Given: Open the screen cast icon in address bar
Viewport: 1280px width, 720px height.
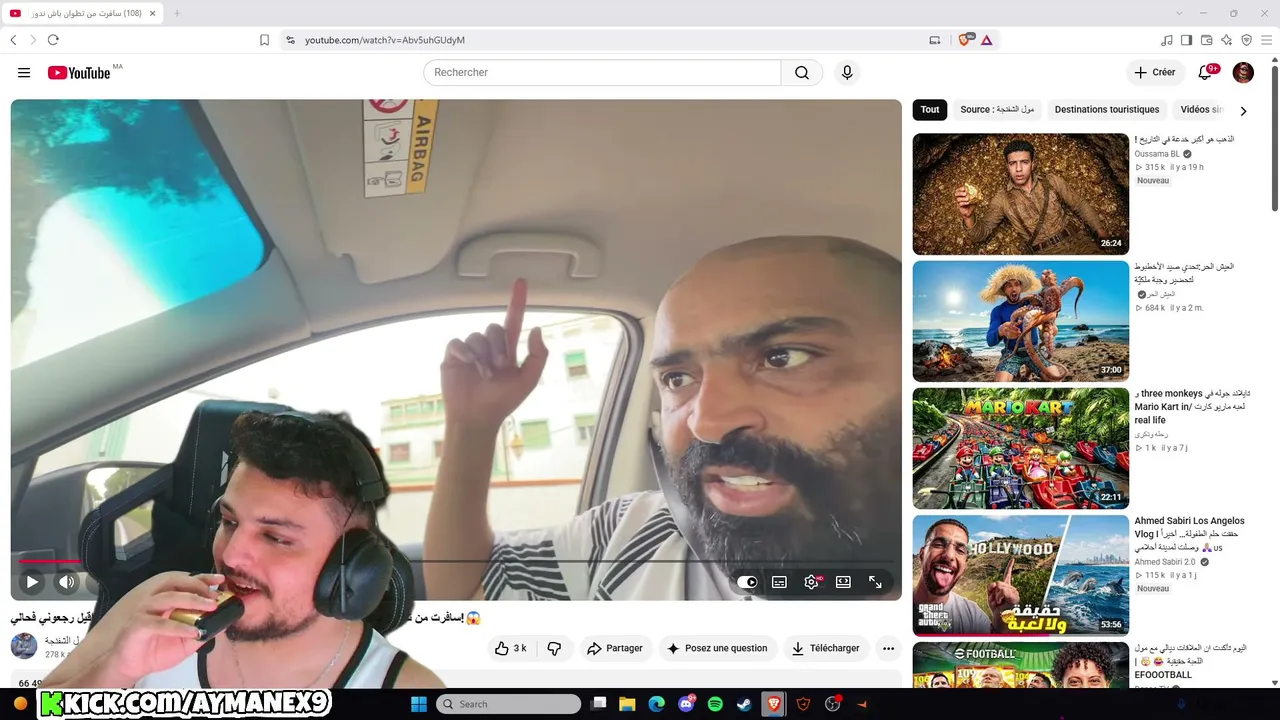Looking at the screenshot, I should 935,40.
